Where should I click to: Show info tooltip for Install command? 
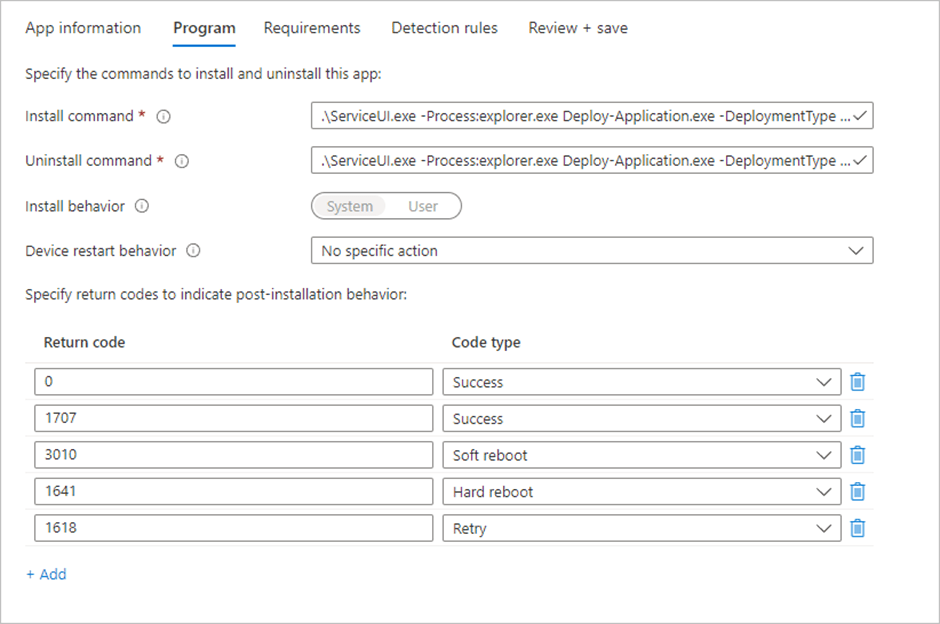(164, 117)
